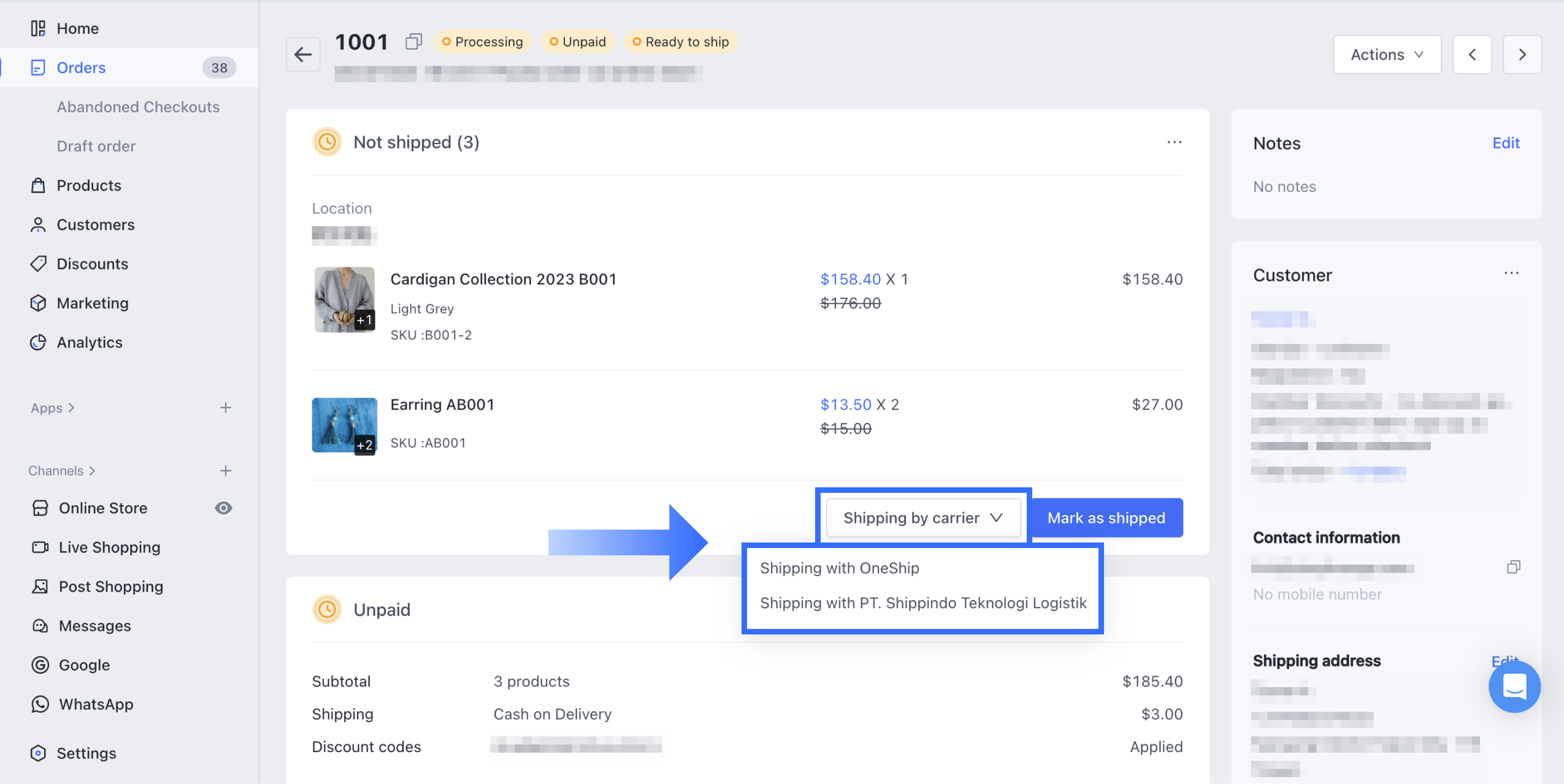Click Mark as shipped button
This screenshot has width=1564, height=784.
(x=1106, y=518)
